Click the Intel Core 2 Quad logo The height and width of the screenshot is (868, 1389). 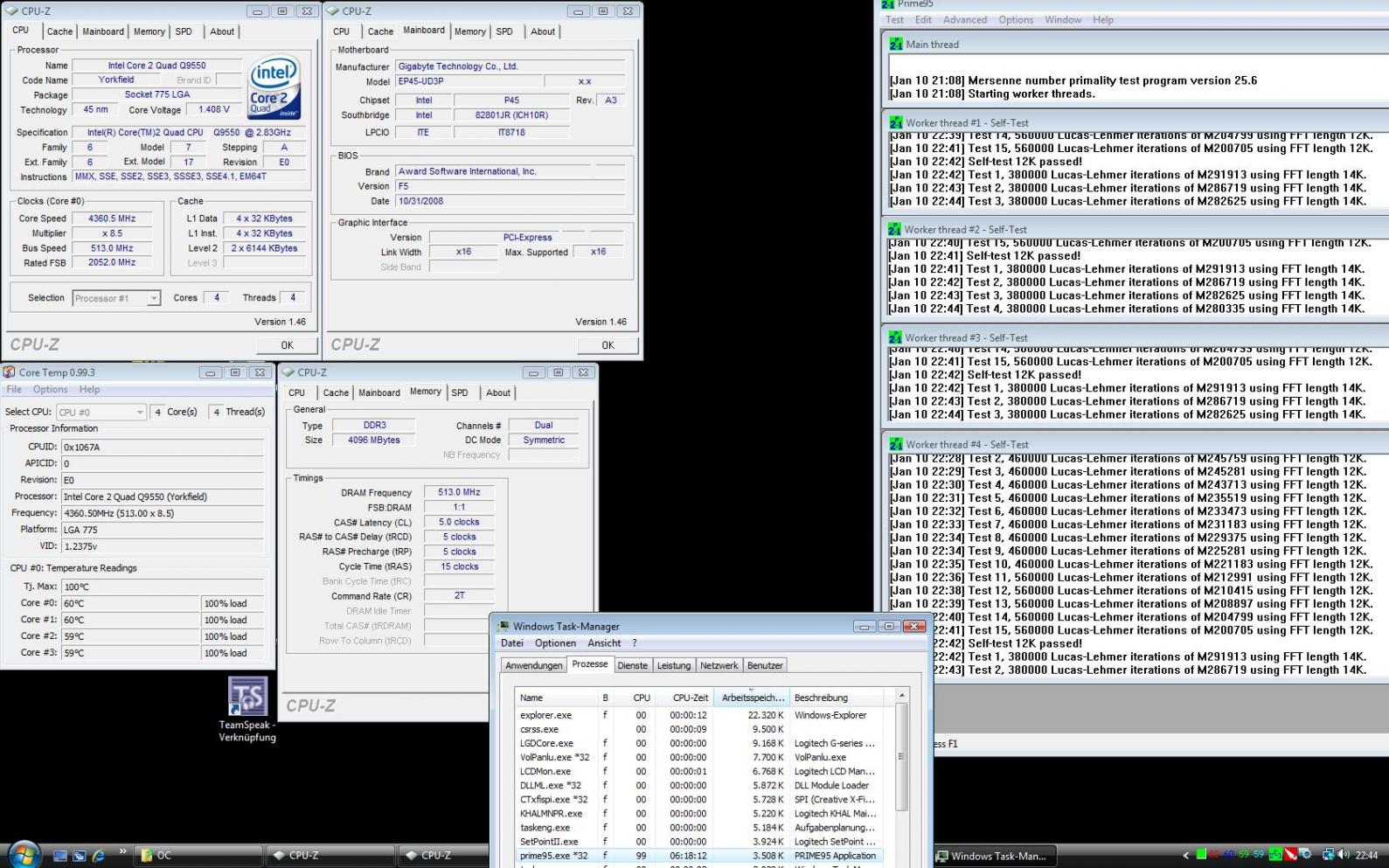(x=275, y=88)
